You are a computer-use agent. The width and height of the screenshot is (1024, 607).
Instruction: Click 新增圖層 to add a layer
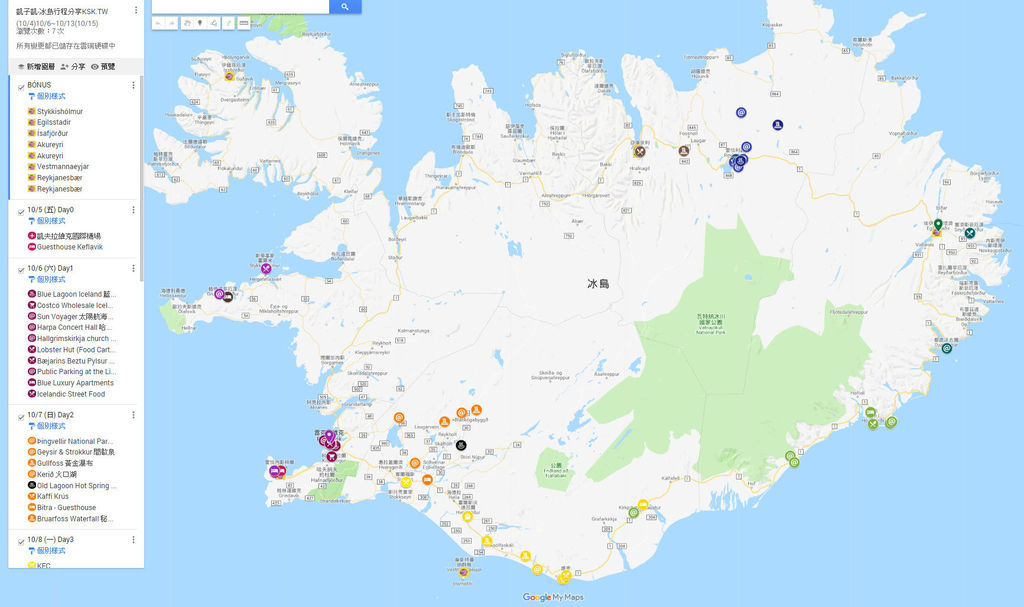pos(36,67)
